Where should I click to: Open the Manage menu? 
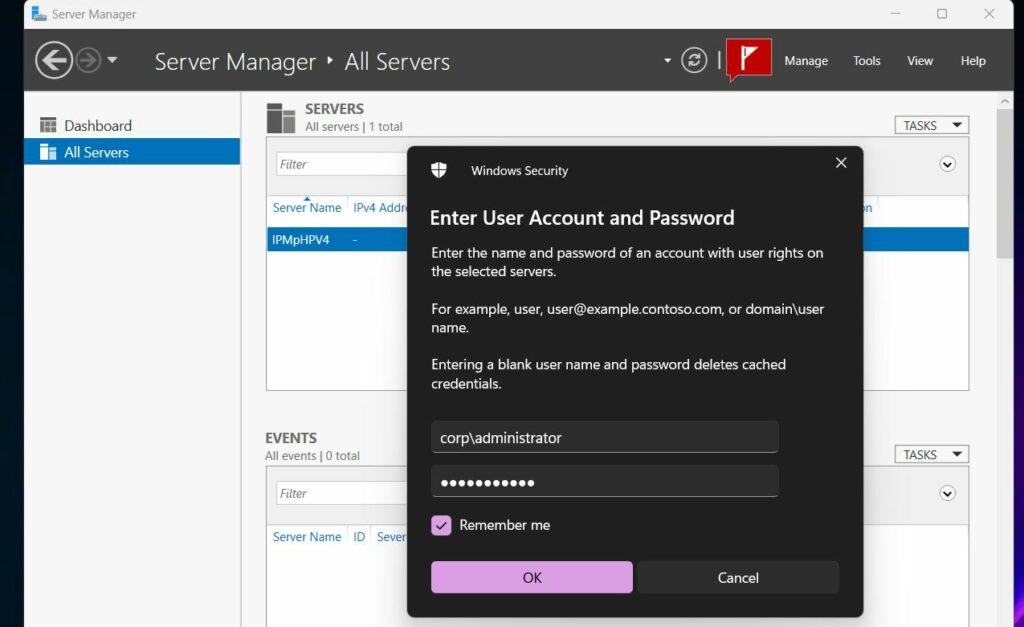pos(806,61)
